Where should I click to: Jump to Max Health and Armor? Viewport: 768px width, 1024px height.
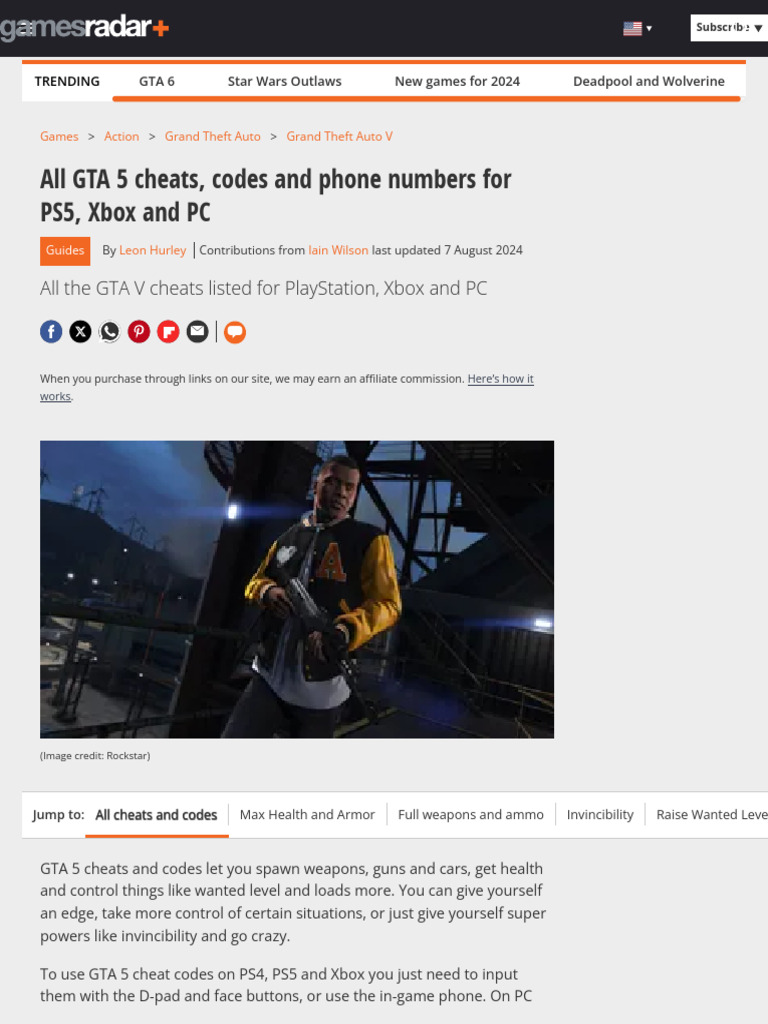point(307,814)
